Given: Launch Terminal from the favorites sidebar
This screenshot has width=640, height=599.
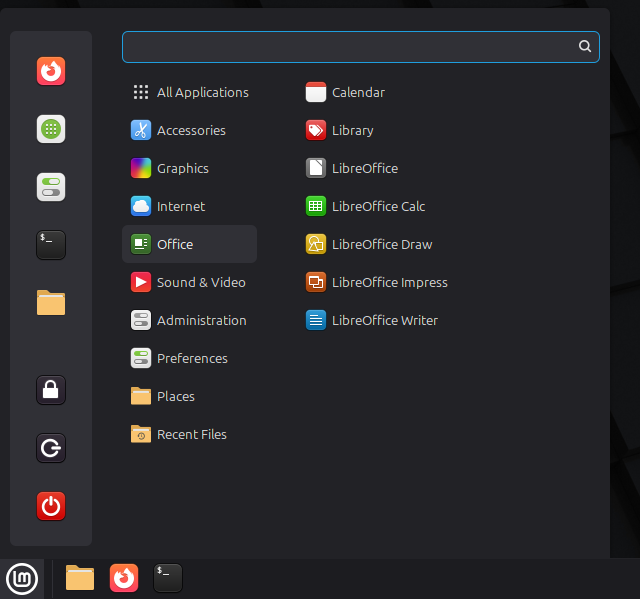Looking at the screenshot, I should 51,245.
